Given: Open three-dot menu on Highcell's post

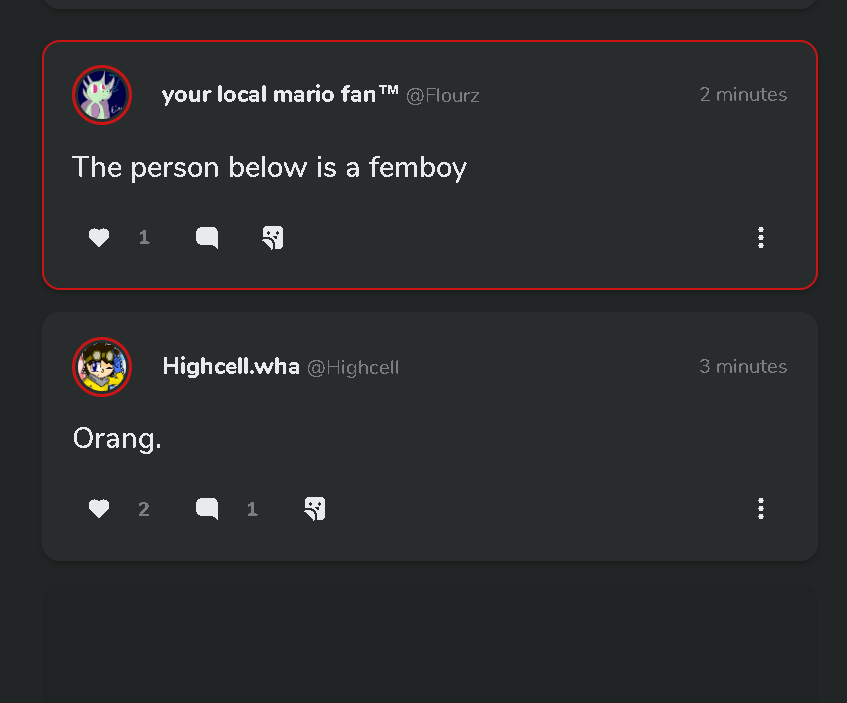Looking at the screenshot, I should pos(761,510).
